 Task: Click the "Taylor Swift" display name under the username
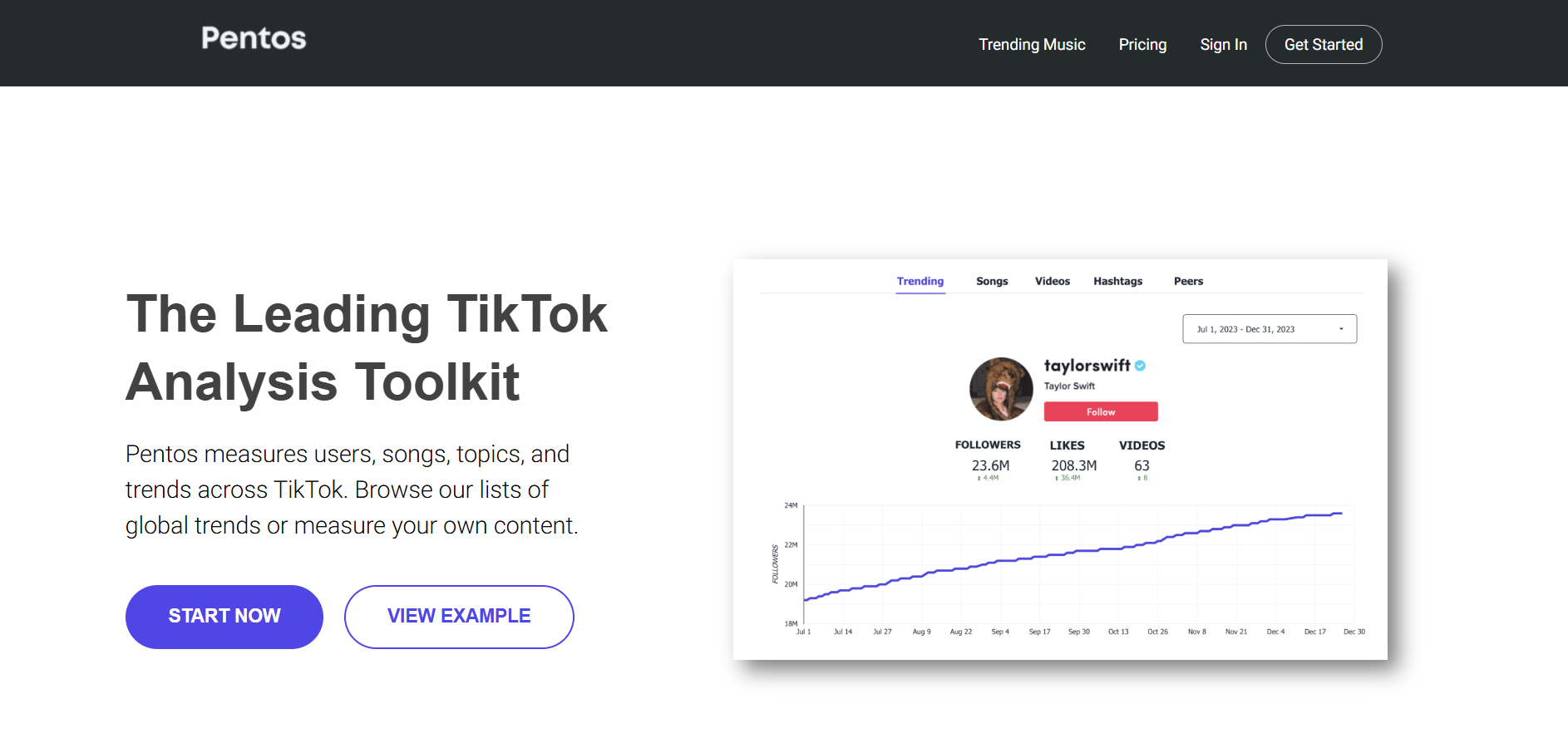[x=1069, y=386]
